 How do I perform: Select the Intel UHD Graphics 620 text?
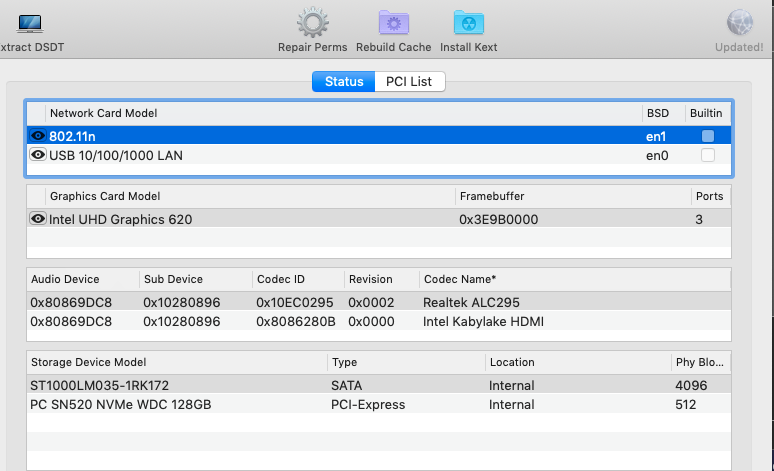click(x=120, y=219)
